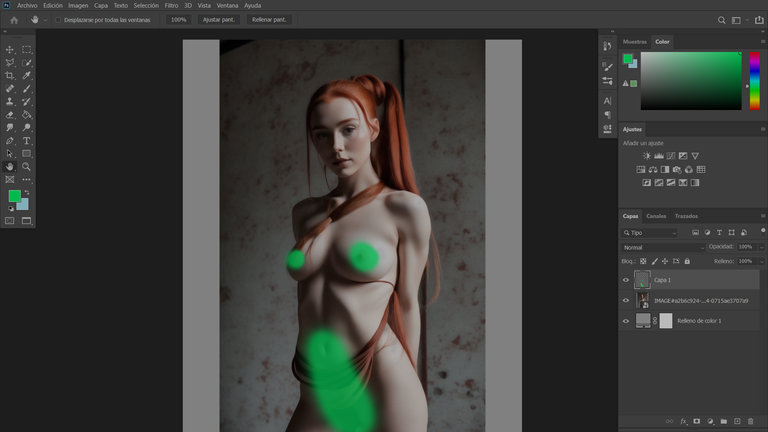Open the Filtro menu
Image resolution: width=768 pixels, height=432 pixels.
tap(171, 6)
